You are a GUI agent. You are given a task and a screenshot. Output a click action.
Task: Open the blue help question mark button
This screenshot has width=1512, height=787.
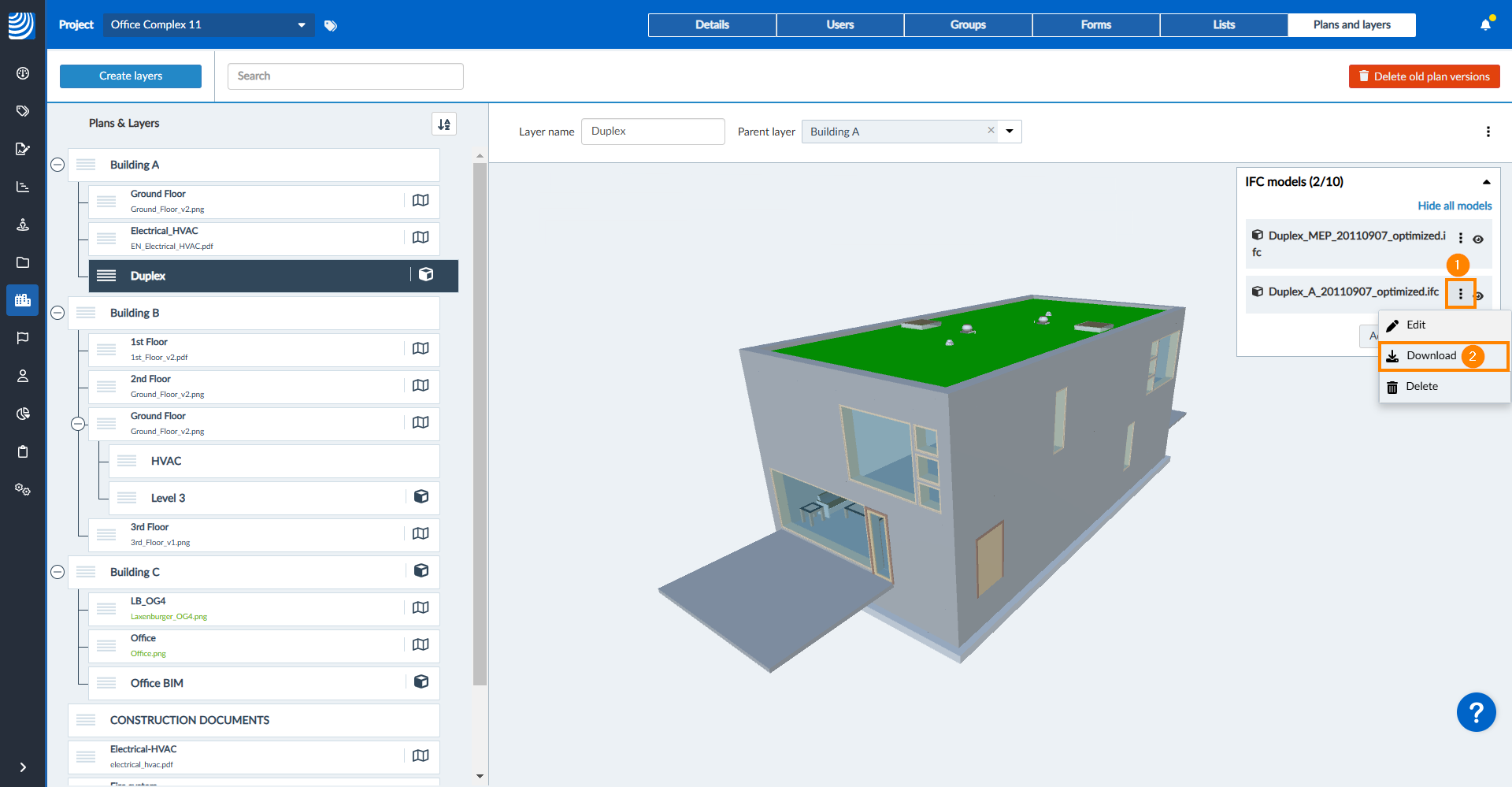1476,712
